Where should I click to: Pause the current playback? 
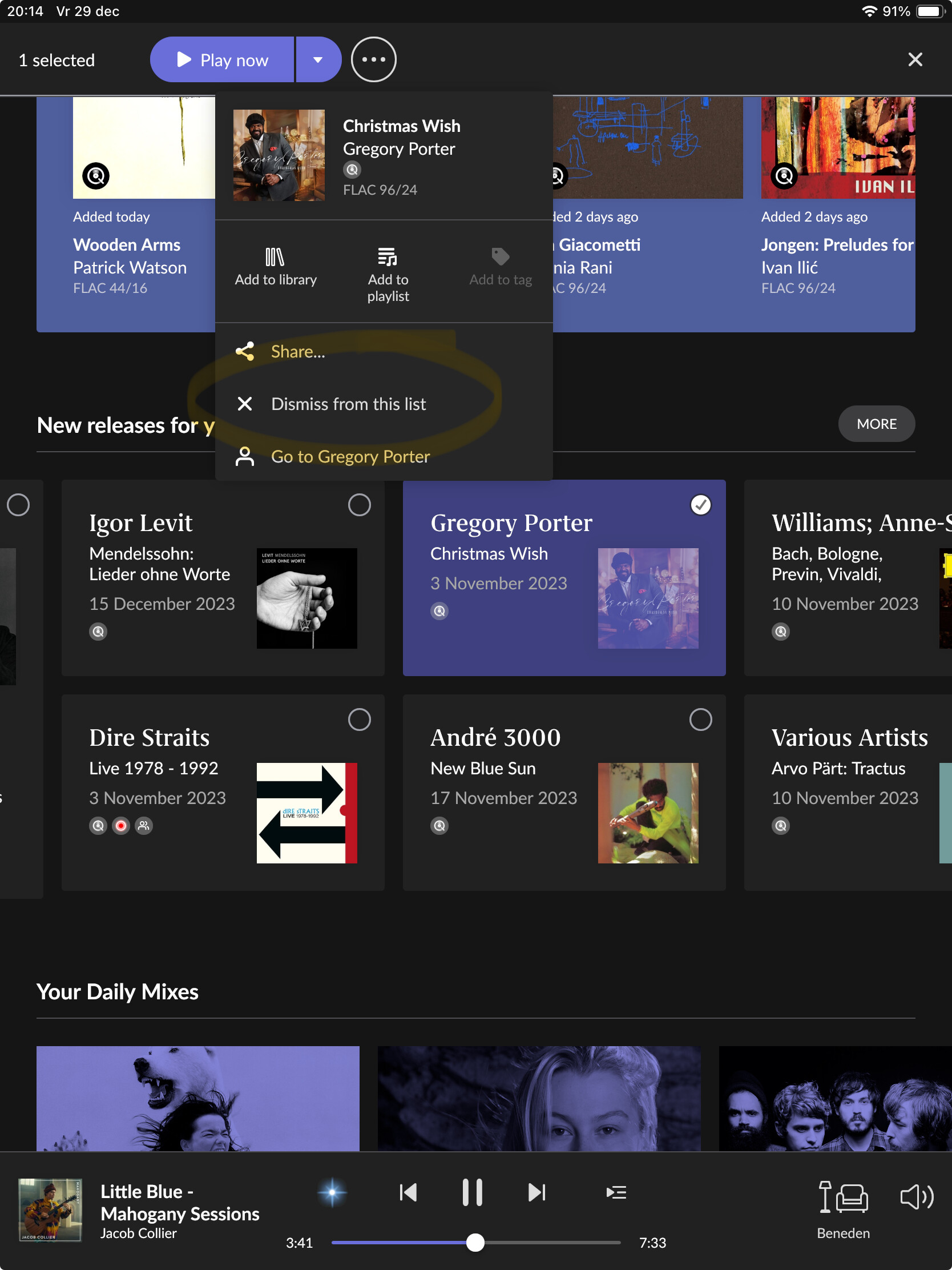pos(471,1192)
